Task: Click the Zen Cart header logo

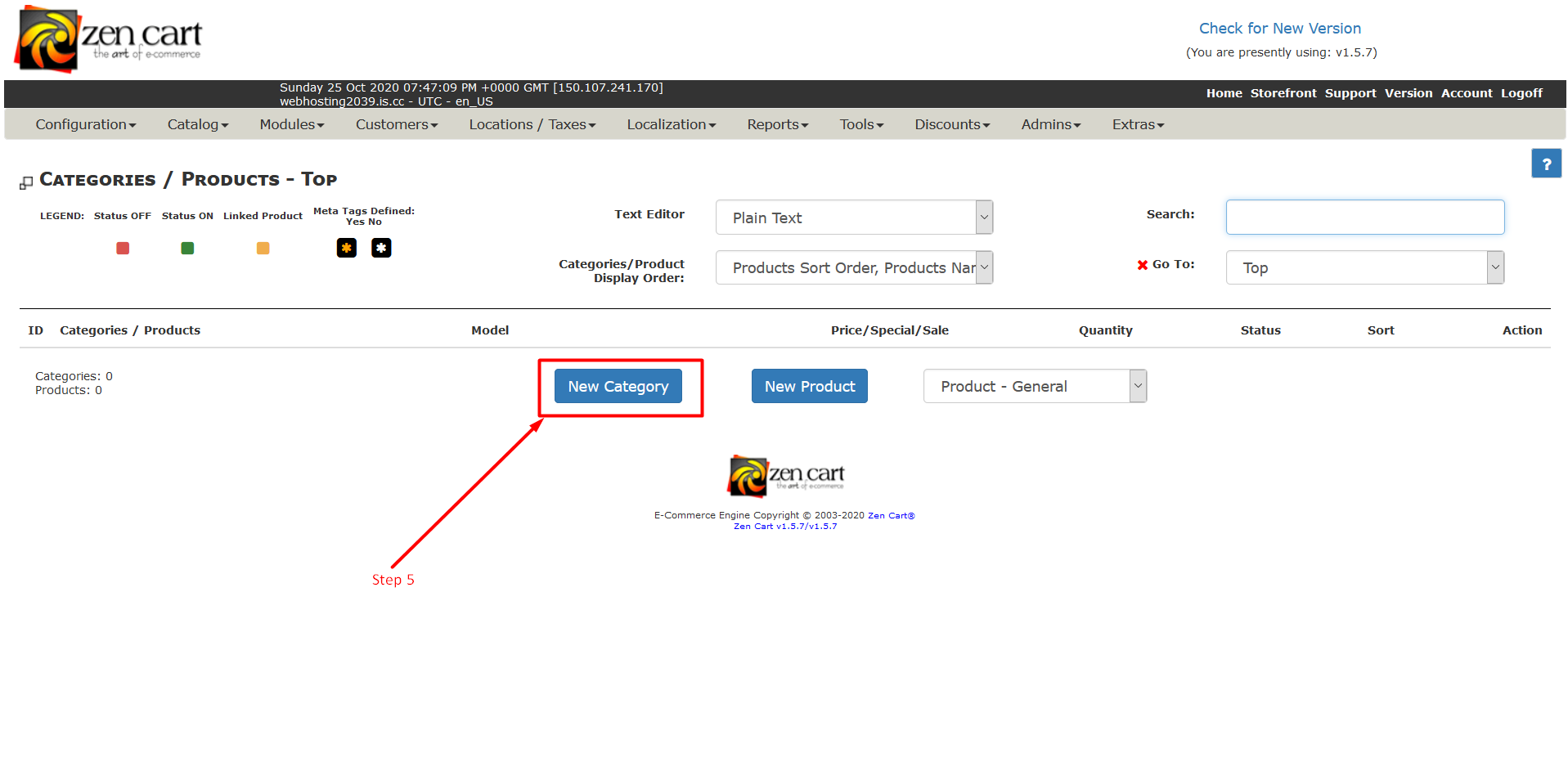Action: pos(108,38)
